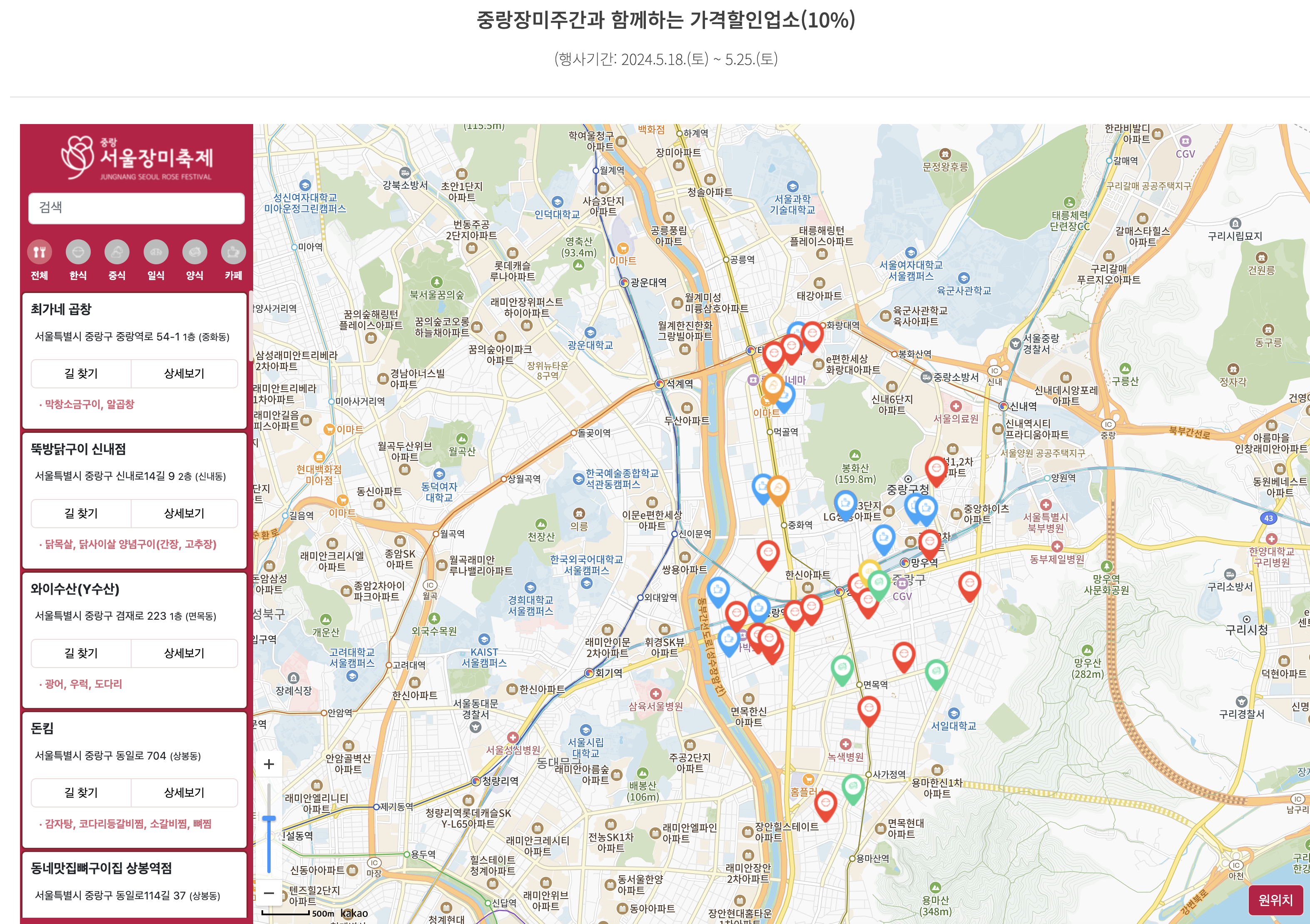The width and height of the screenshot is (1310, 924).
Task: Click green cafe marker near 면목역
Action: 842,668
